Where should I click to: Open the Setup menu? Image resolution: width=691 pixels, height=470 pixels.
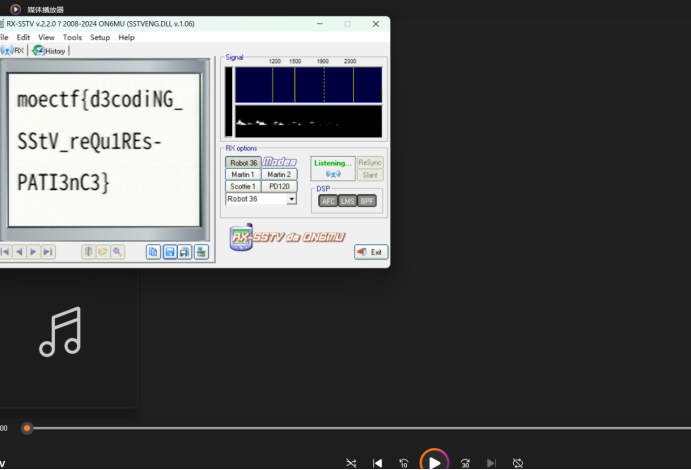(x=100, y=37)
